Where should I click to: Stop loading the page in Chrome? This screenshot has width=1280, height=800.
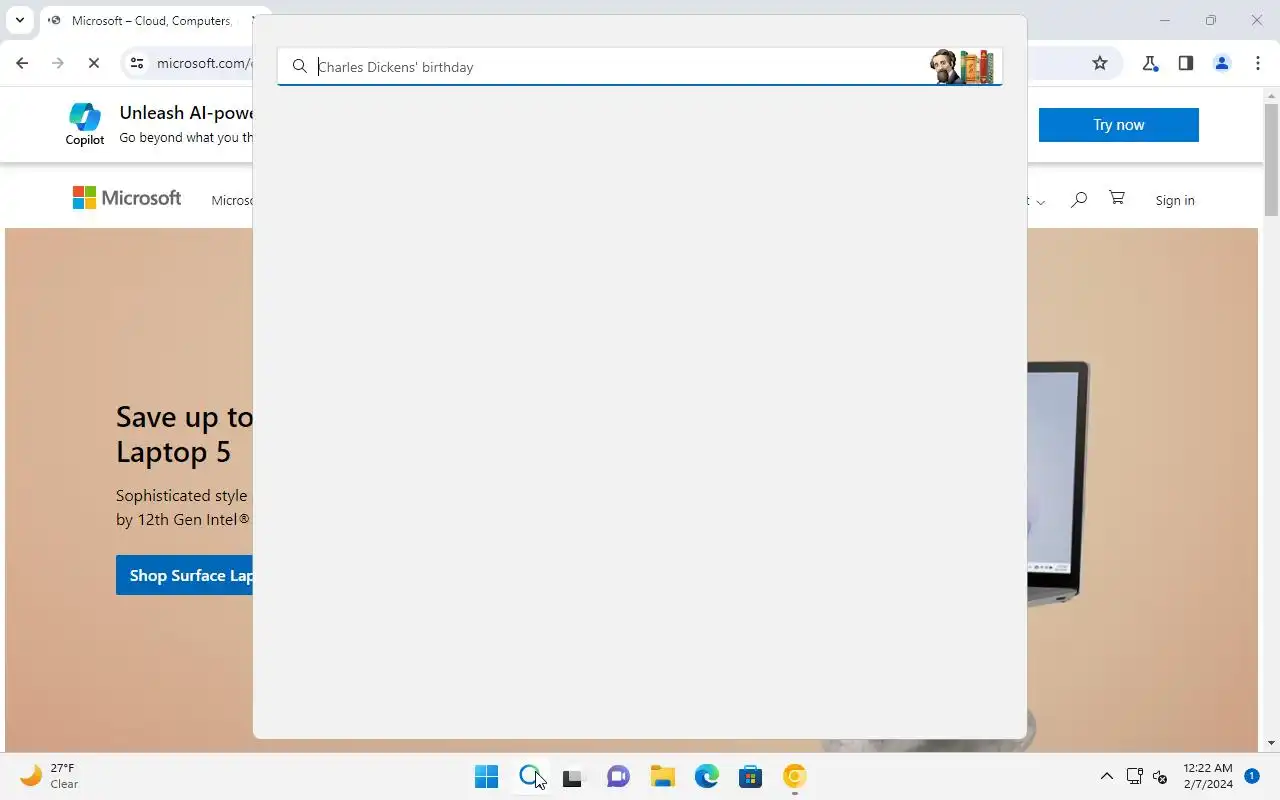click(x=93, y=63)
